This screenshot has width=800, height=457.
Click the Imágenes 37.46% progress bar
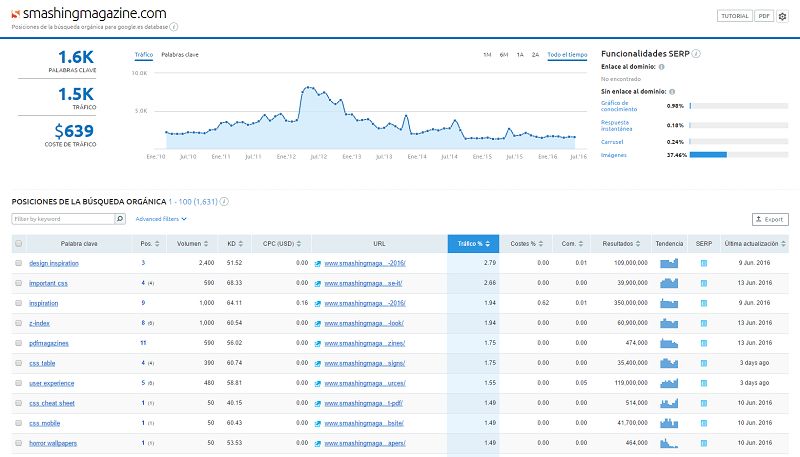click(739, 155)
